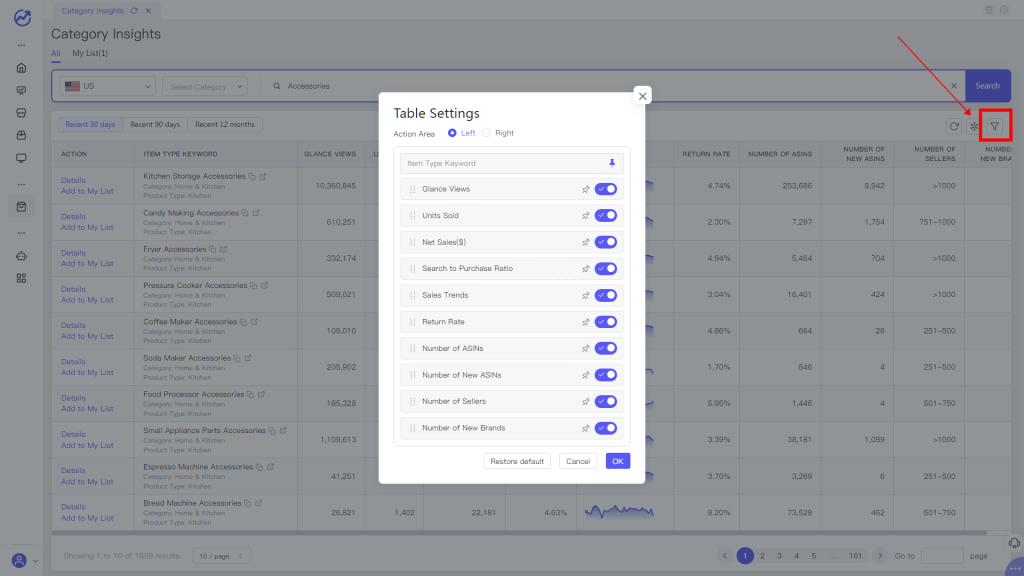1024x576 pixels.
Task: Disable Return Rate column
Action: [605, 322]
